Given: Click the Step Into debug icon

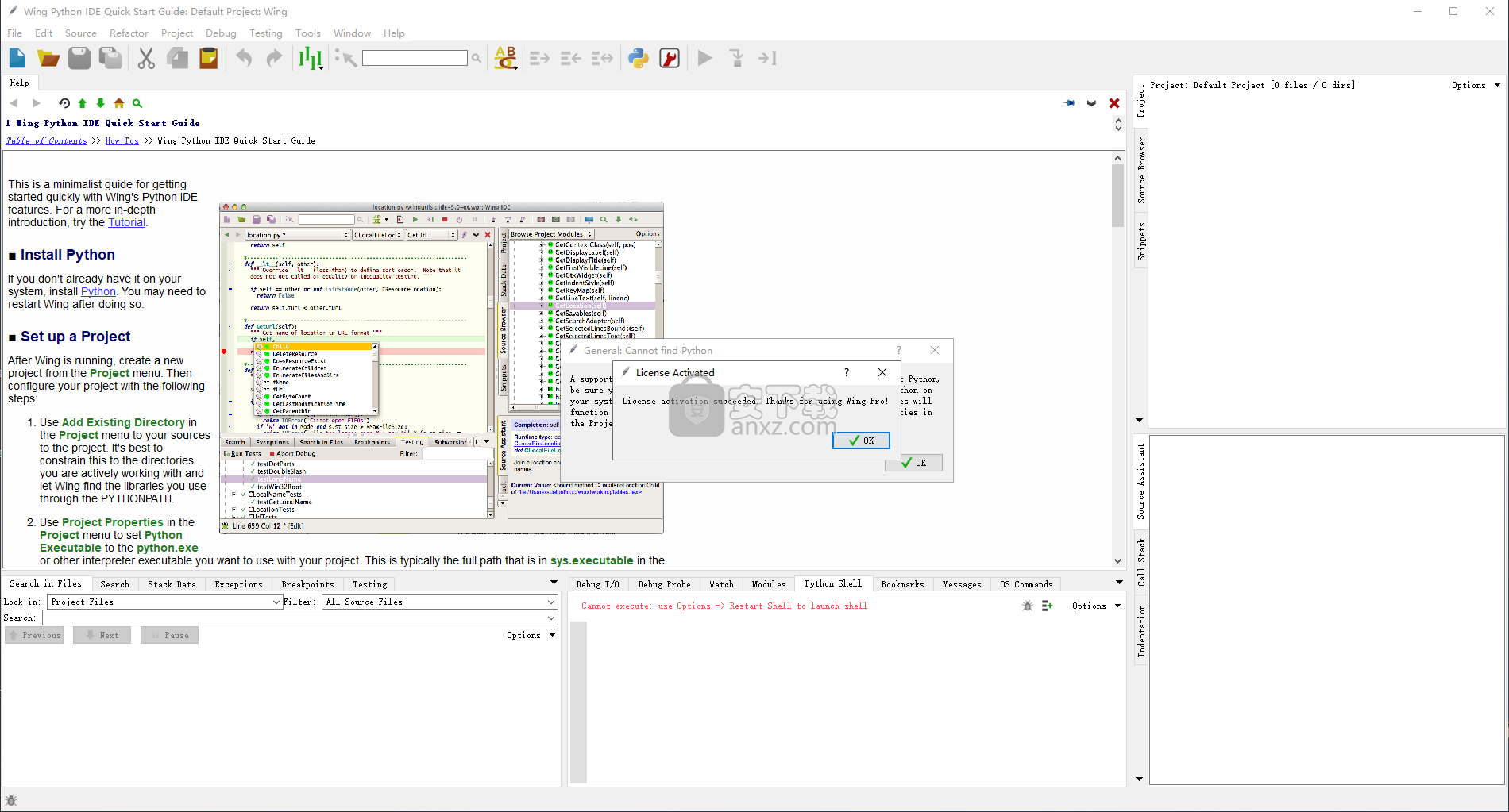Looking at the screenshot, I should pos(736,58).
